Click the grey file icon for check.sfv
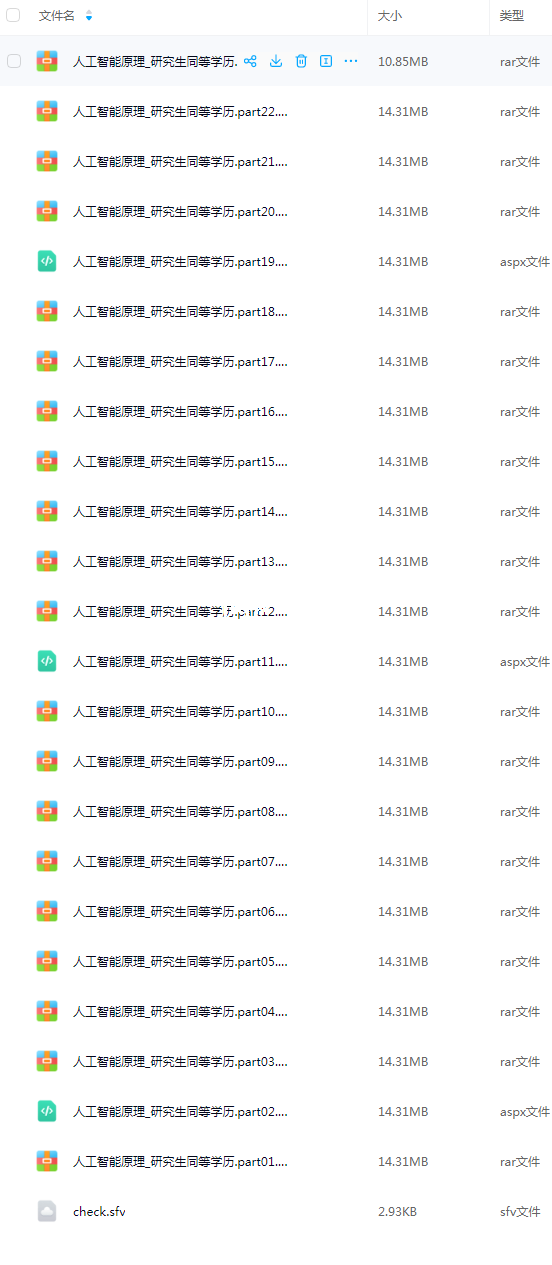552x1265 pixels. (x=47, y=1211)
